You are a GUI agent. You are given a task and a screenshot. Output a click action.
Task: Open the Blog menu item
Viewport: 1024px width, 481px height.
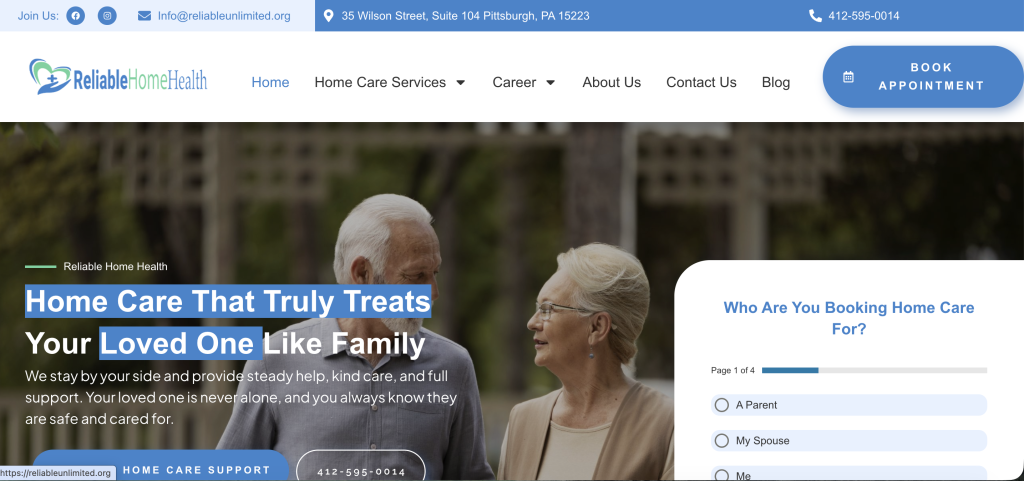tap(776, 82)
